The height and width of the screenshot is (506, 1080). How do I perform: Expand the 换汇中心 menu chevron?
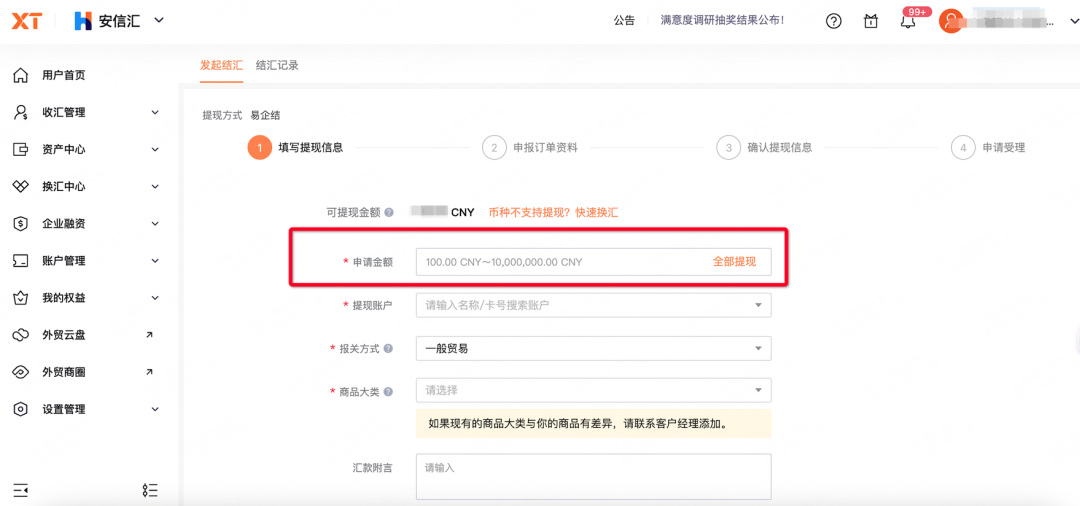(x=155, y=187)
